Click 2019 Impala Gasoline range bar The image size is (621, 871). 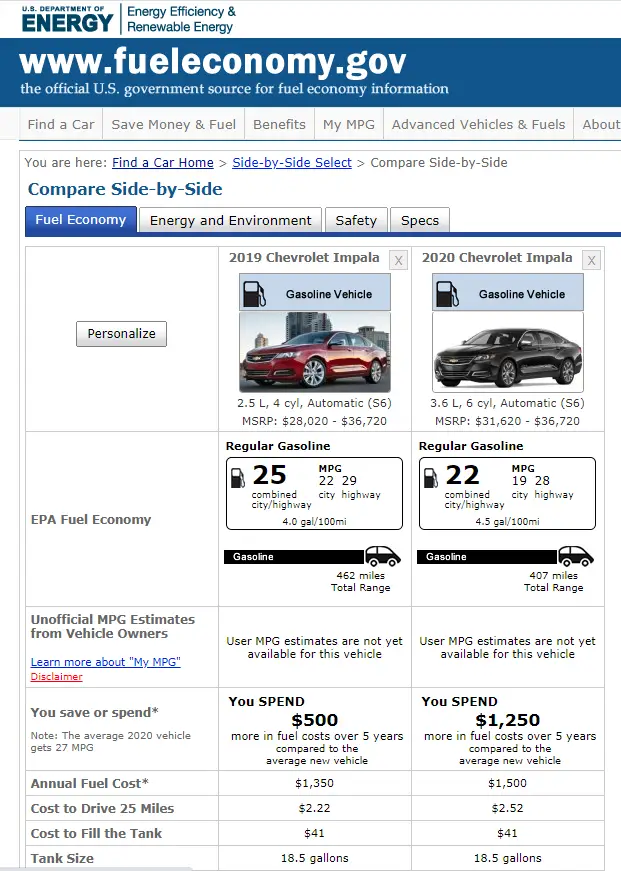tap(294, 557)
